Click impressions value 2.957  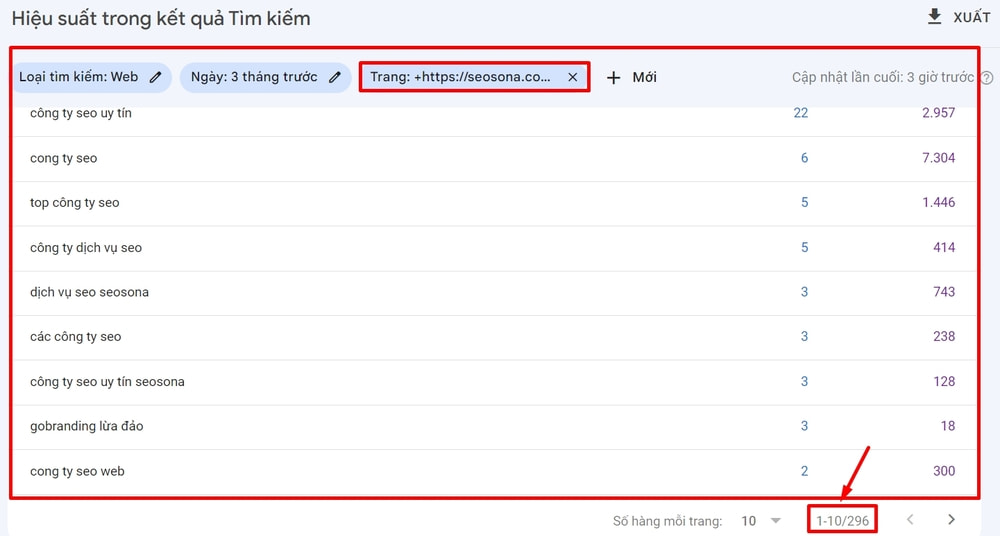click(938, 113)
